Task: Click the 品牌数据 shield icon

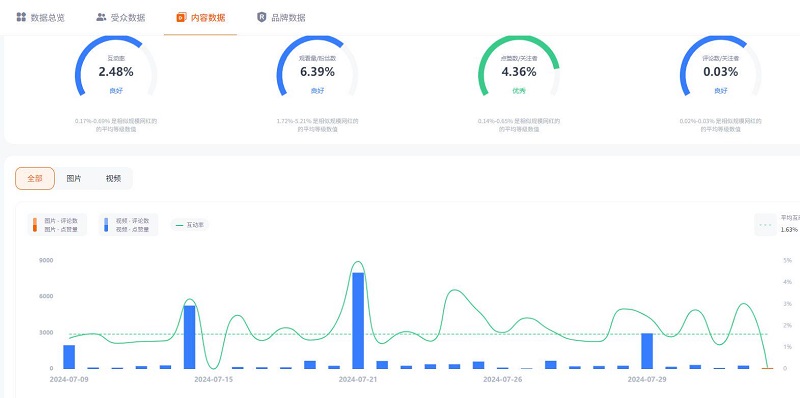Action: (261, 17)
